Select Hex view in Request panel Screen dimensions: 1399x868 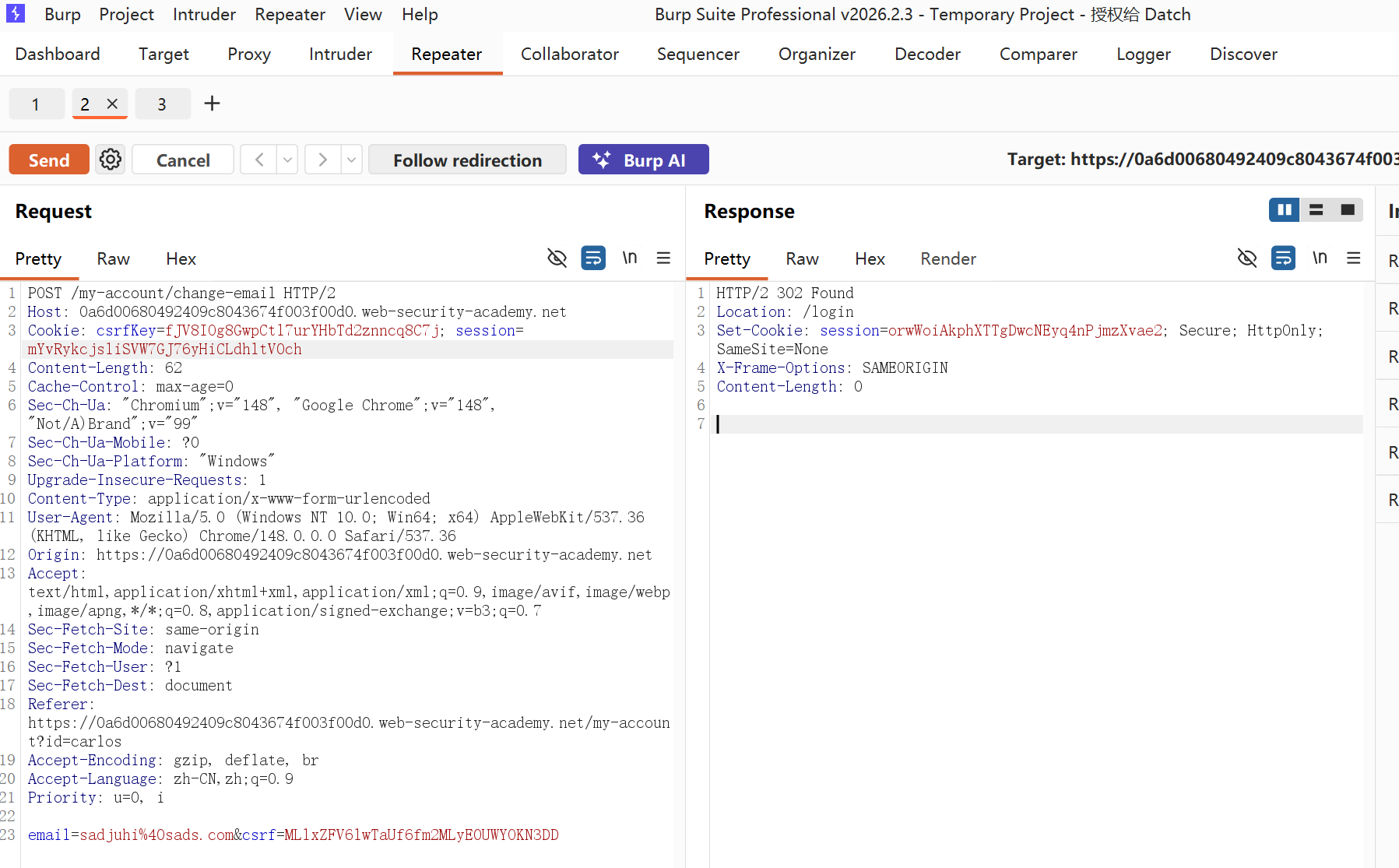click(x=181, y=258)
